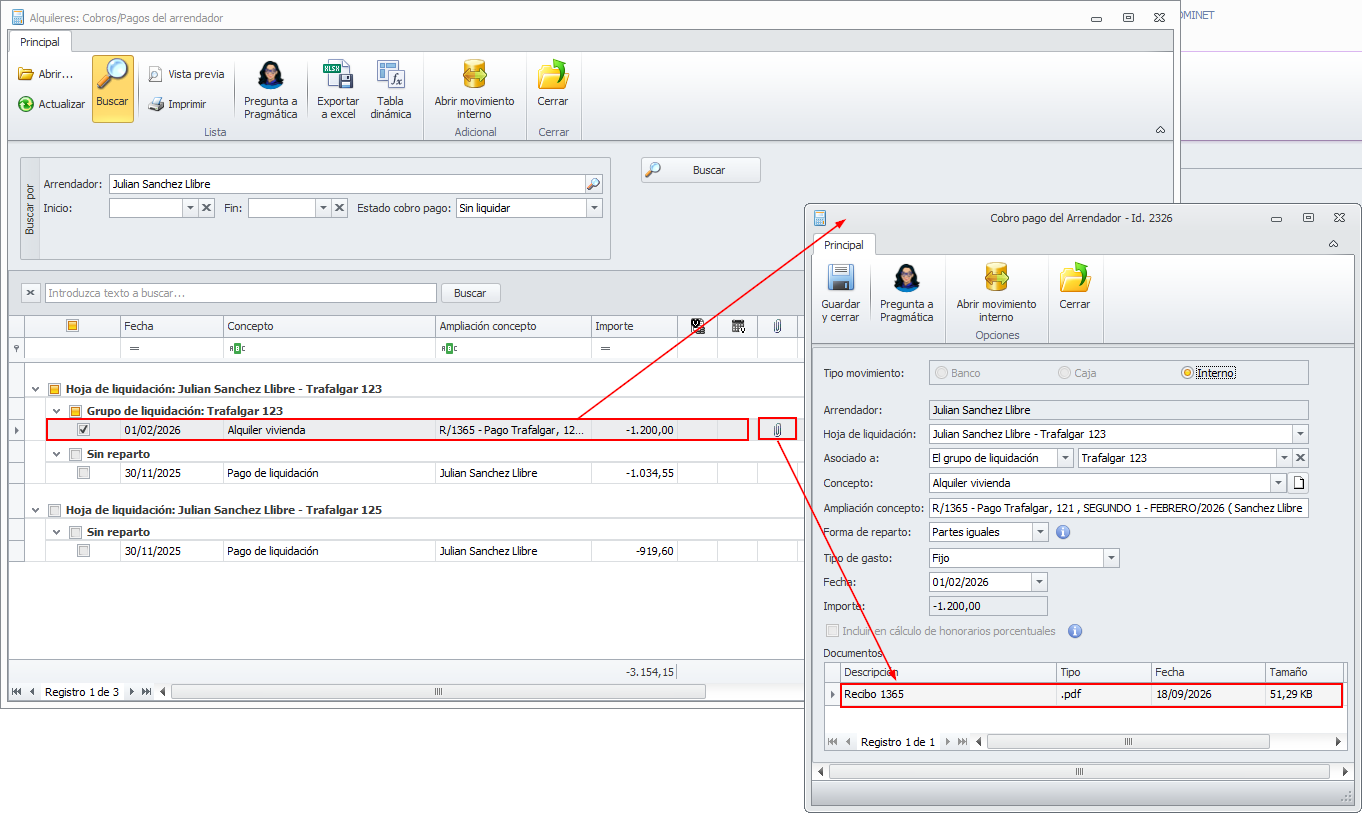Create a new Concepto with the page icon
Screen dimensions: 1362x813
click(1300, 483)
